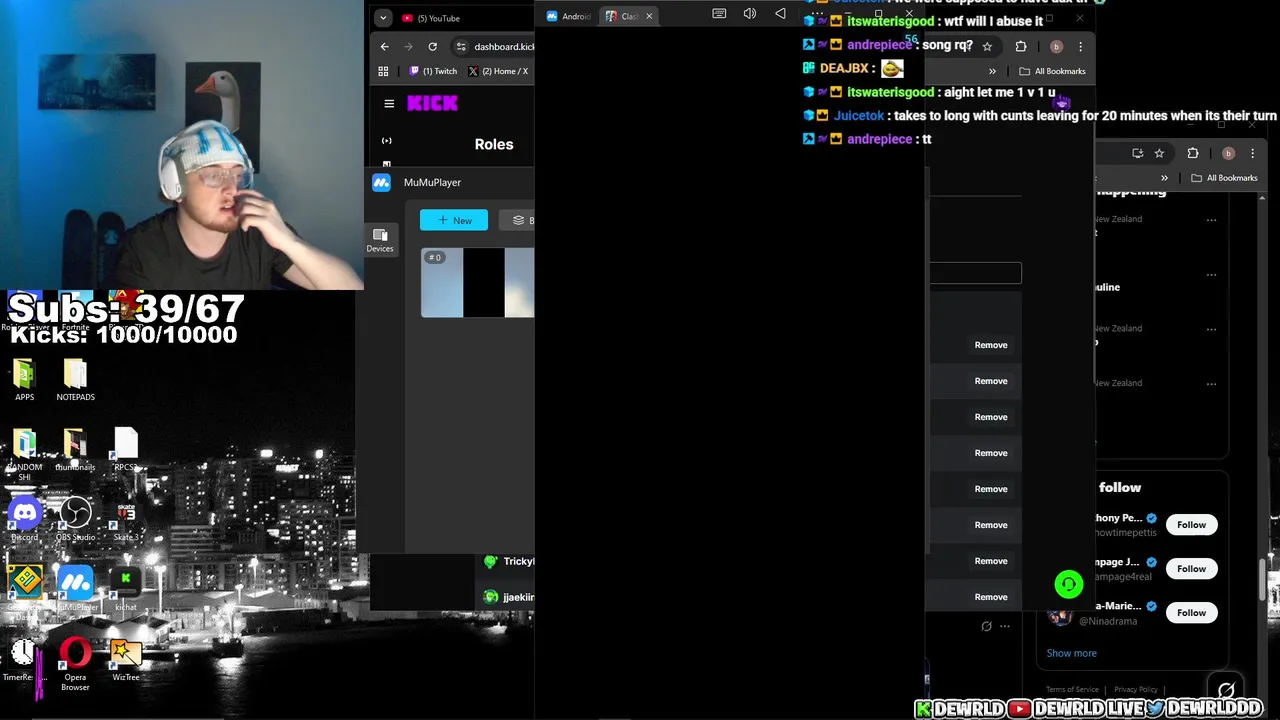Open more options for first New Zealand trend
This screenshot has height=720, width=1280.
click(1211, 220)
